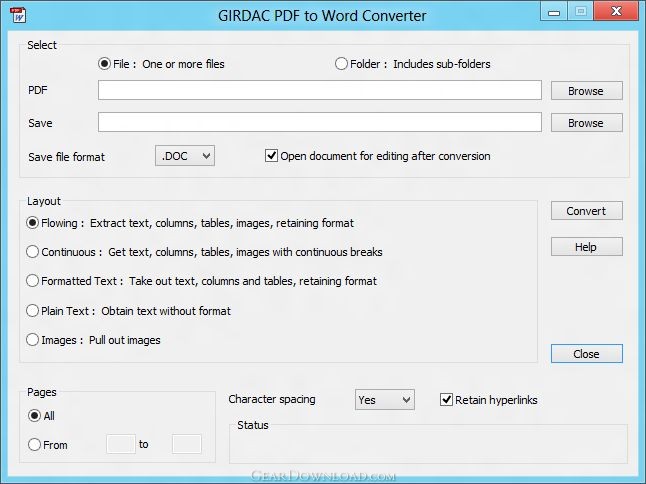Select the Folder: Includes sub-folders option
This screenshot has height=484, width=646.
(413, 64)
